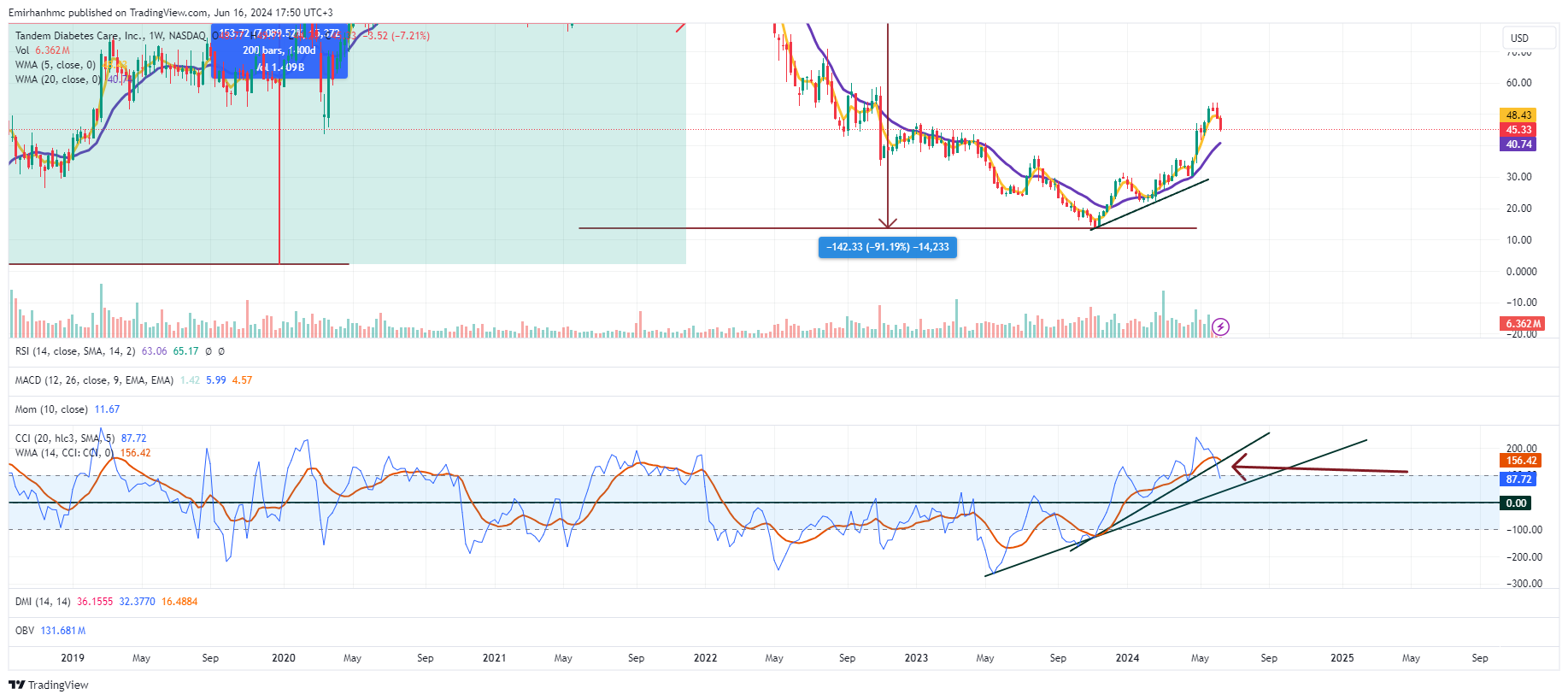Click the 2024 label on the time axis
Screen dimensions: 1568x700
click(x=1127, y=658)
